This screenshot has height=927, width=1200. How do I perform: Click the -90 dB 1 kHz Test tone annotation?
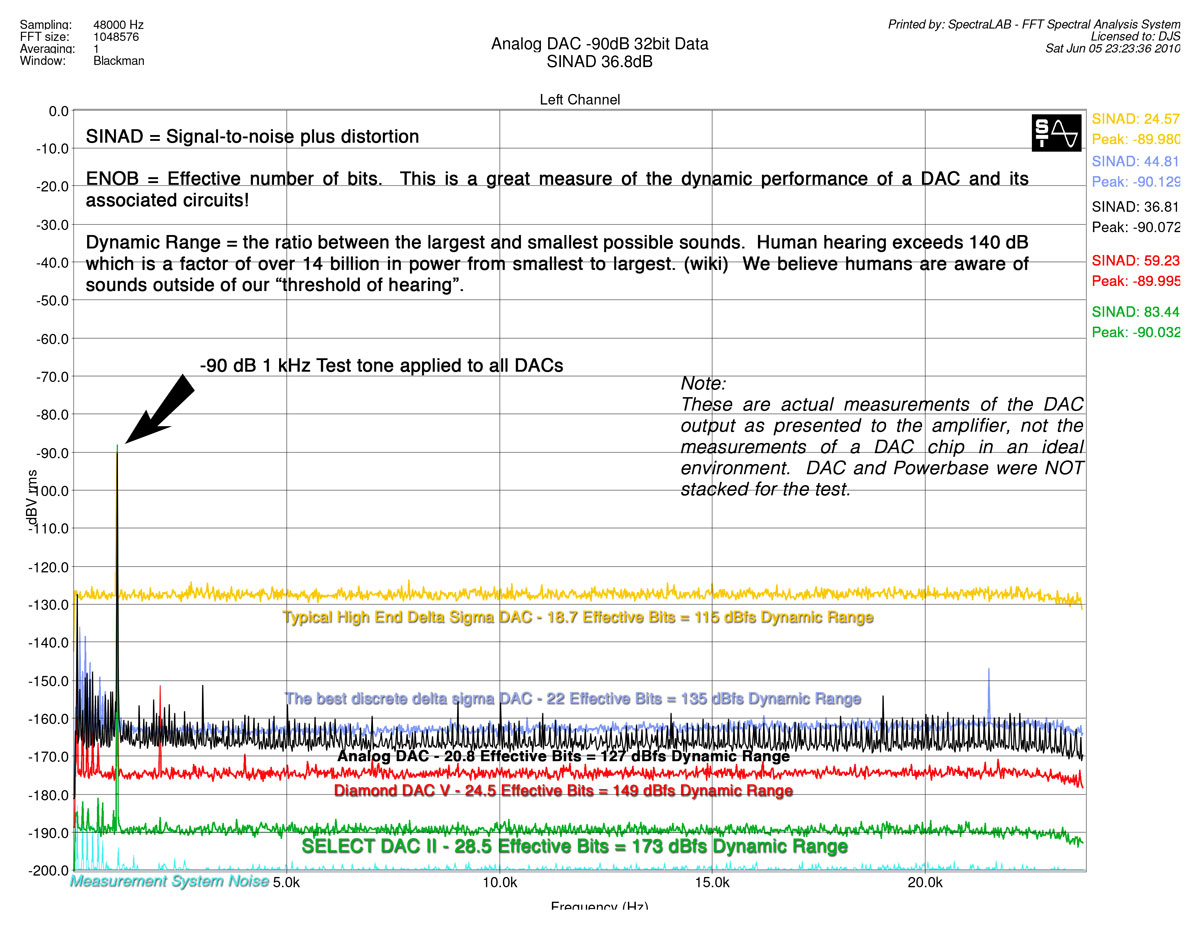(x=382, y=366)
